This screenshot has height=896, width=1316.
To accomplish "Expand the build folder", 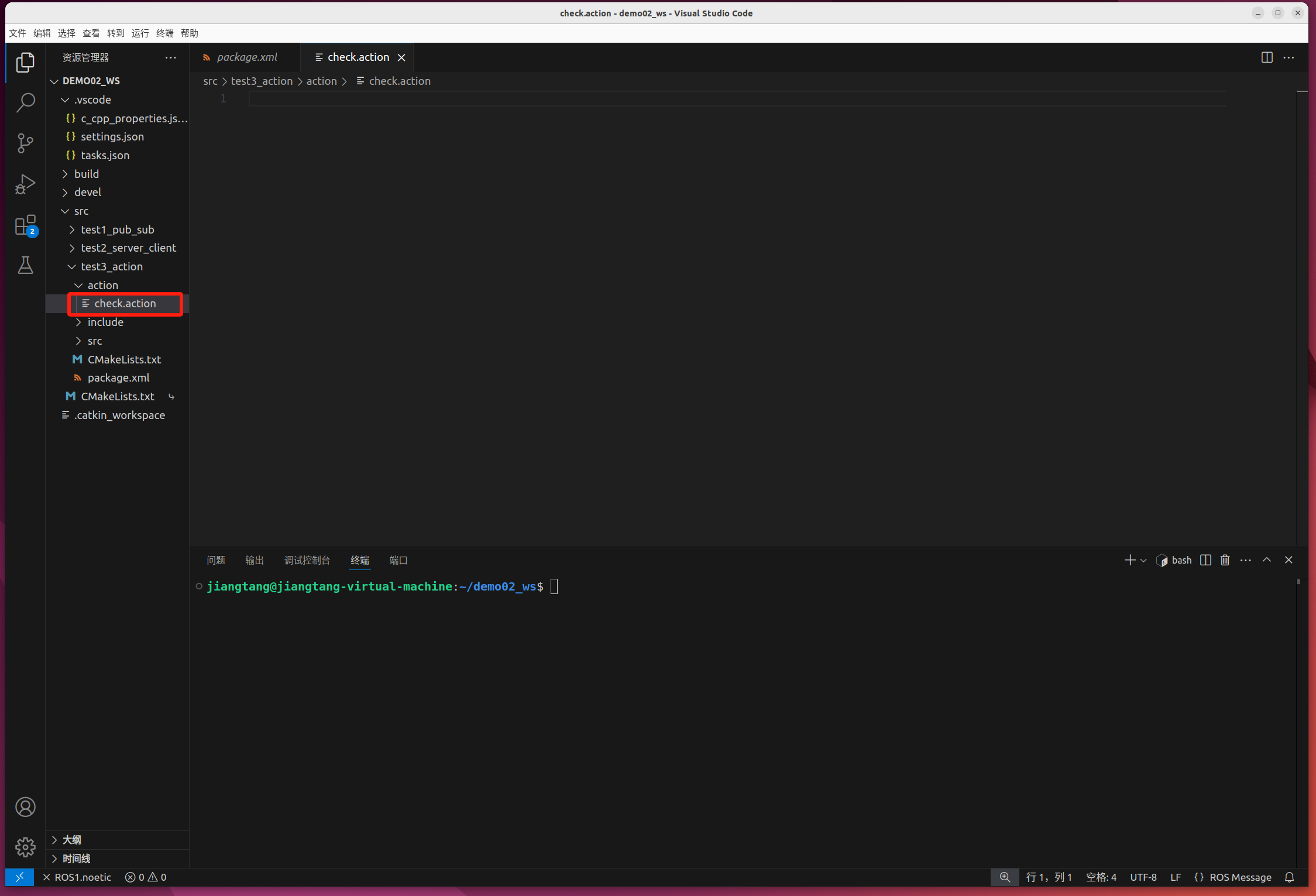I will pyautogui.click(x=87, y=174).
